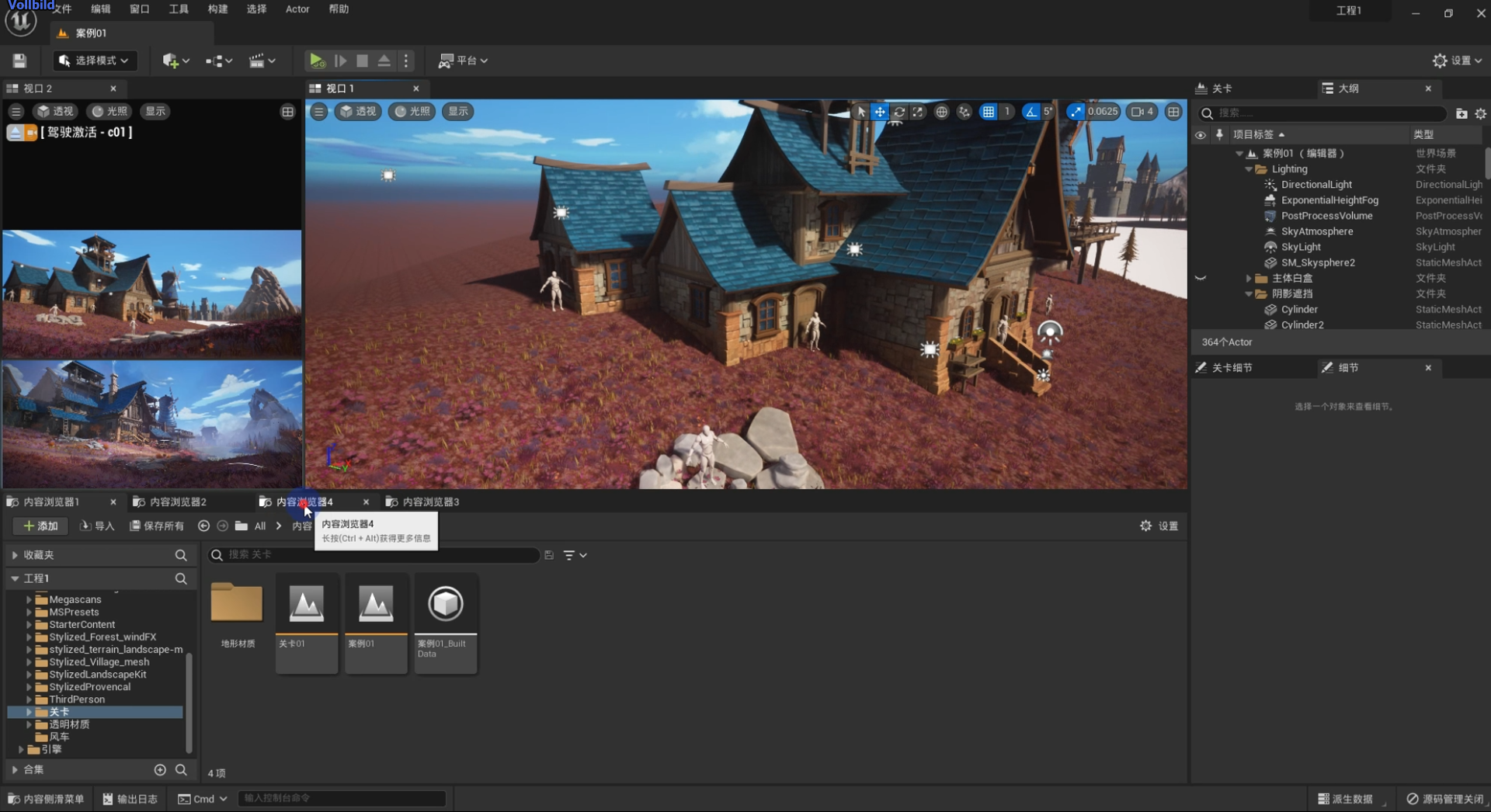Click viewport 1 layout maximize grid icon

[1173, 112]
